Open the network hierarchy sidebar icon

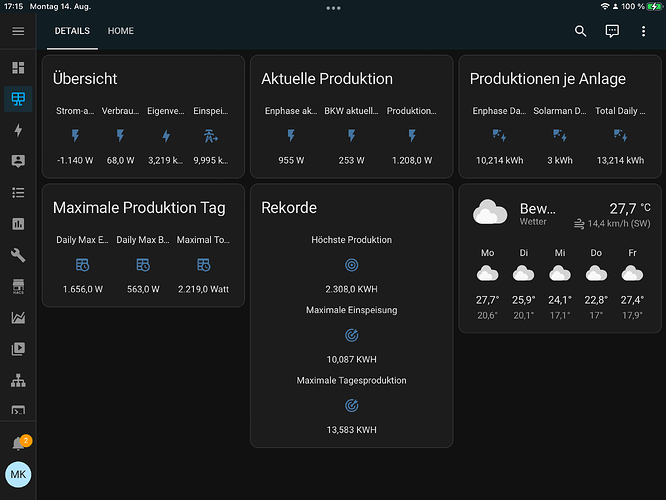pyautogui.click(x=18, y=380)
